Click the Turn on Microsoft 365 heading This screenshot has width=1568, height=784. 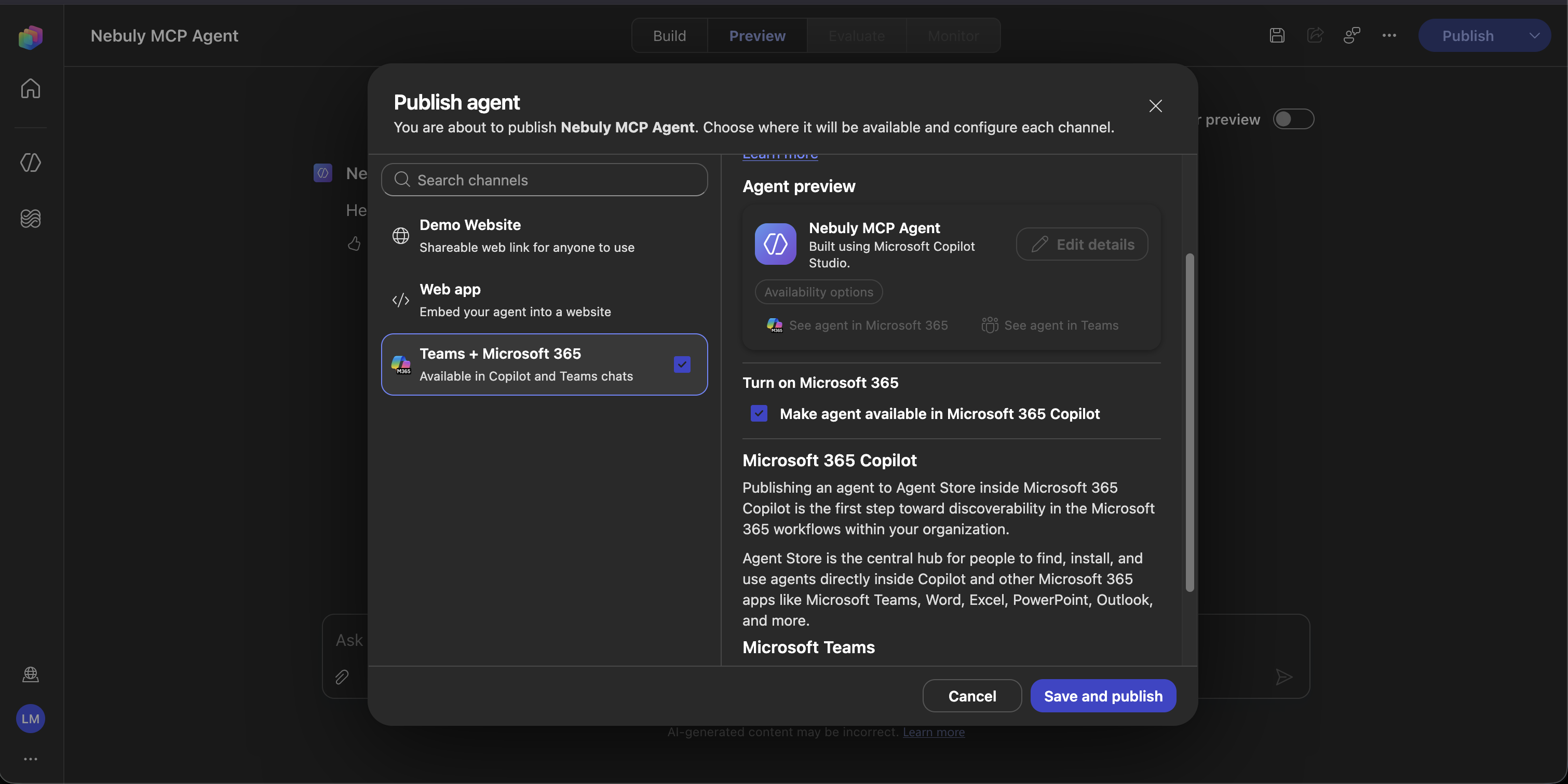[820, 382]
